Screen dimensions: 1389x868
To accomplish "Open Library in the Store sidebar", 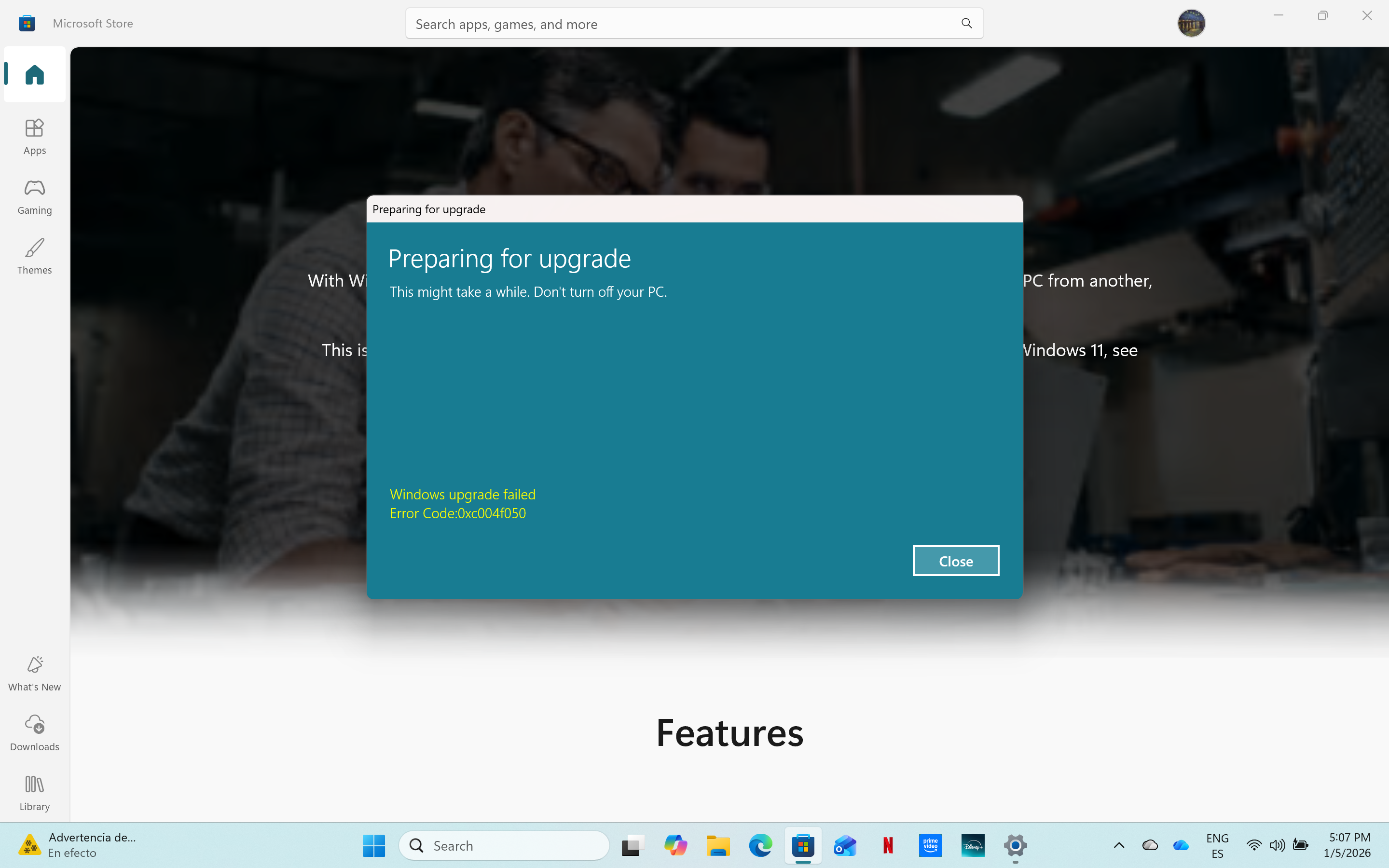I will point(34,792).
